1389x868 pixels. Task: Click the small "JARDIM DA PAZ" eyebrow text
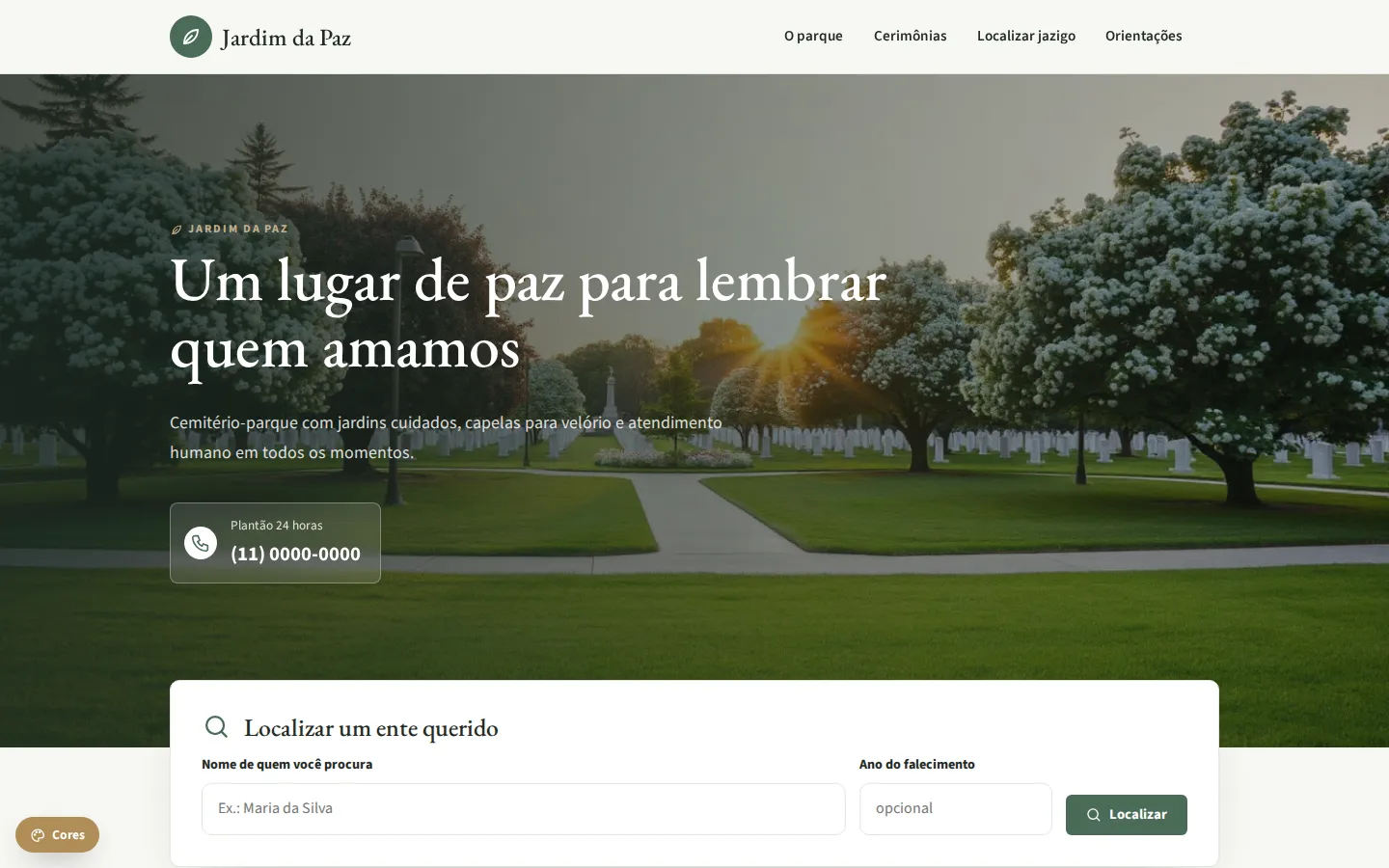pyautogui.click(x=238, y=230)
